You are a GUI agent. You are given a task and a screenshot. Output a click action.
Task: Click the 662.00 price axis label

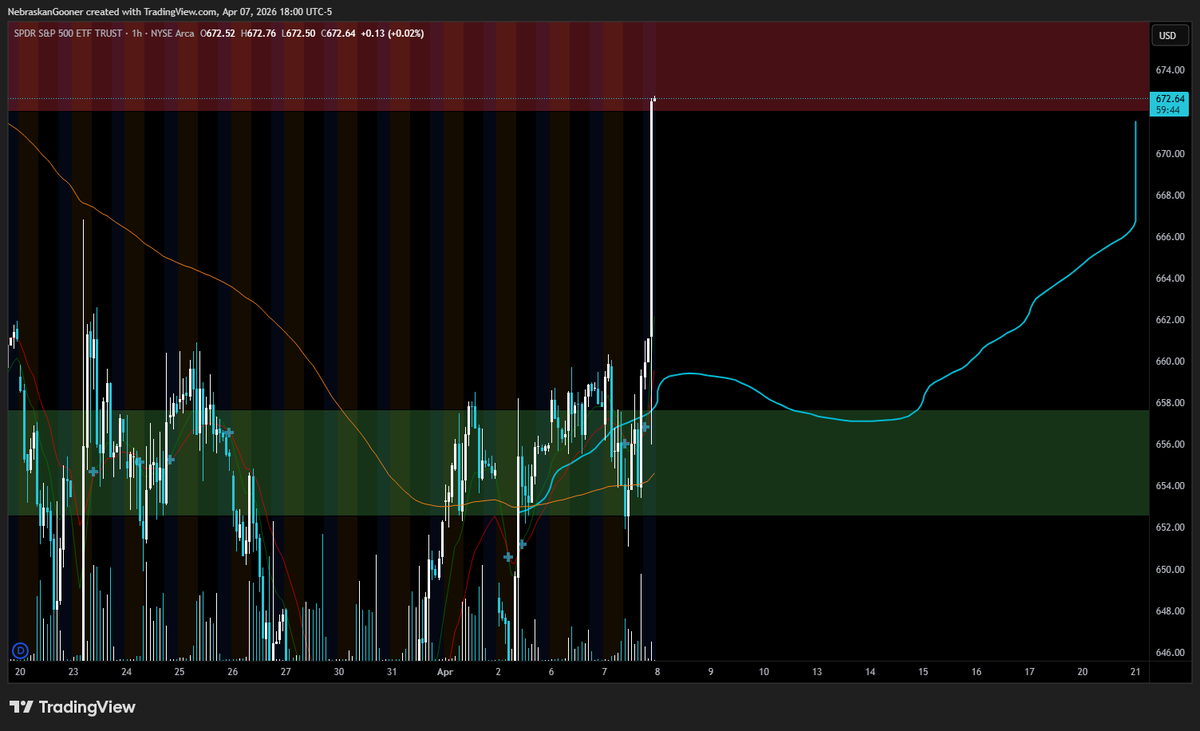(x=1170, y=320)
